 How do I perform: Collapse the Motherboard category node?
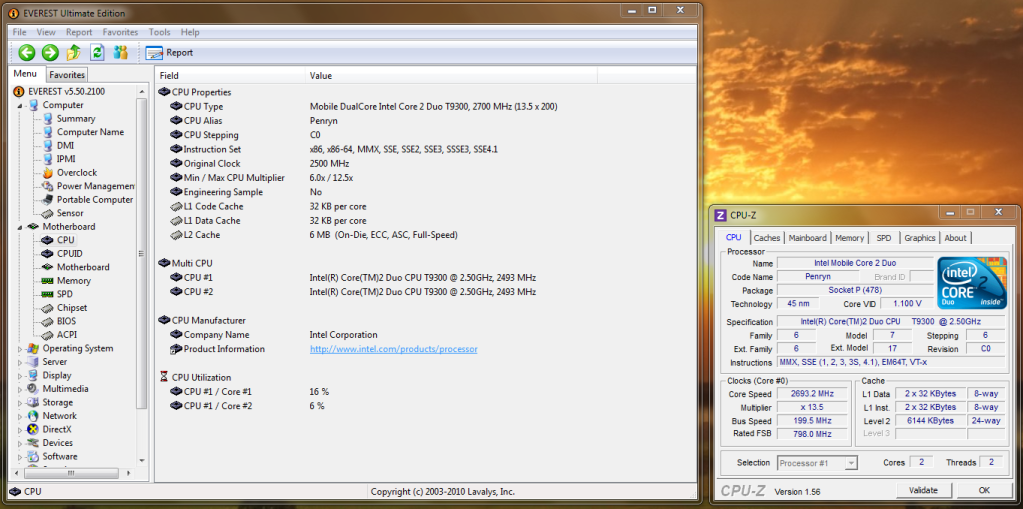[20, 226]
